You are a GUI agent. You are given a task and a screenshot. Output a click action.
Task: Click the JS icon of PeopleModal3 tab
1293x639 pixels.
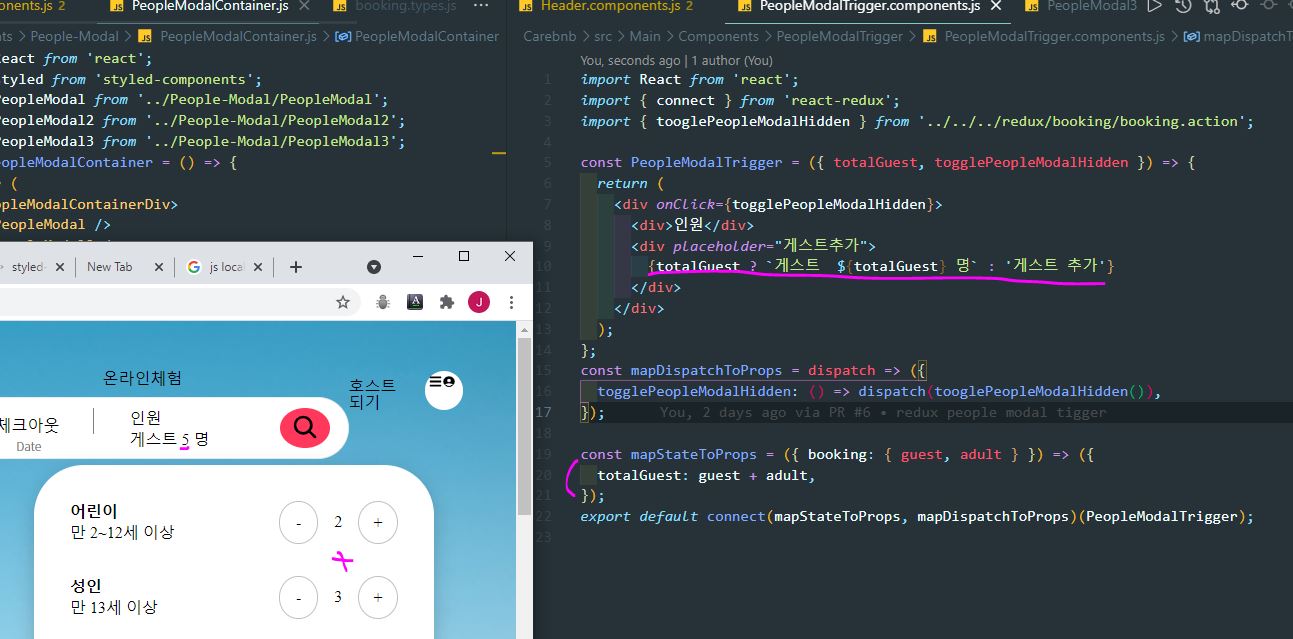tap(1030, 6)
